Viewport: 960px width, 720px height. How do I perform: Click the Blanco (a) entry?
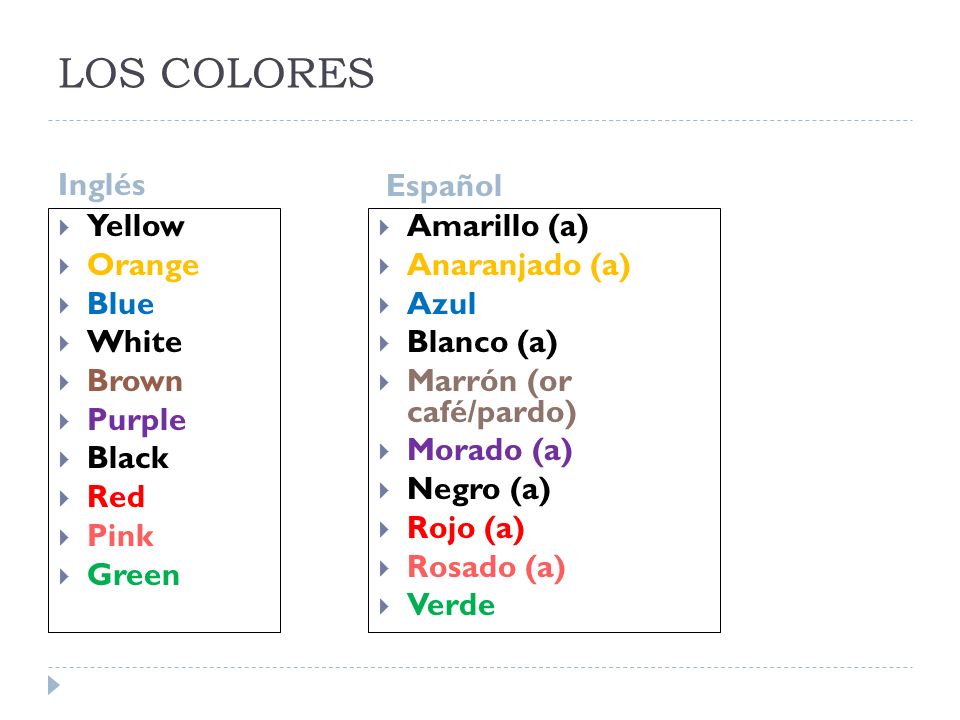pos(482,342)
